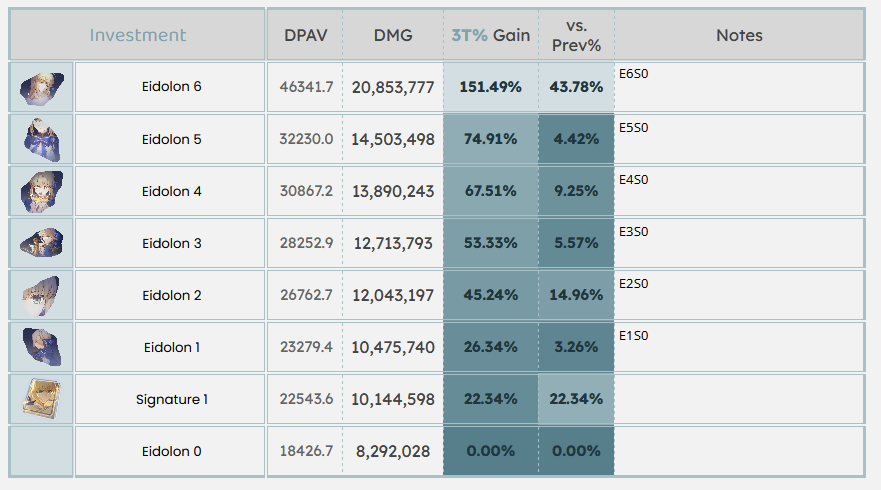This screenshot has width=881, height=490.
Task: Click the Eidolon 3 row icon
Action: (x=42, y=243)
